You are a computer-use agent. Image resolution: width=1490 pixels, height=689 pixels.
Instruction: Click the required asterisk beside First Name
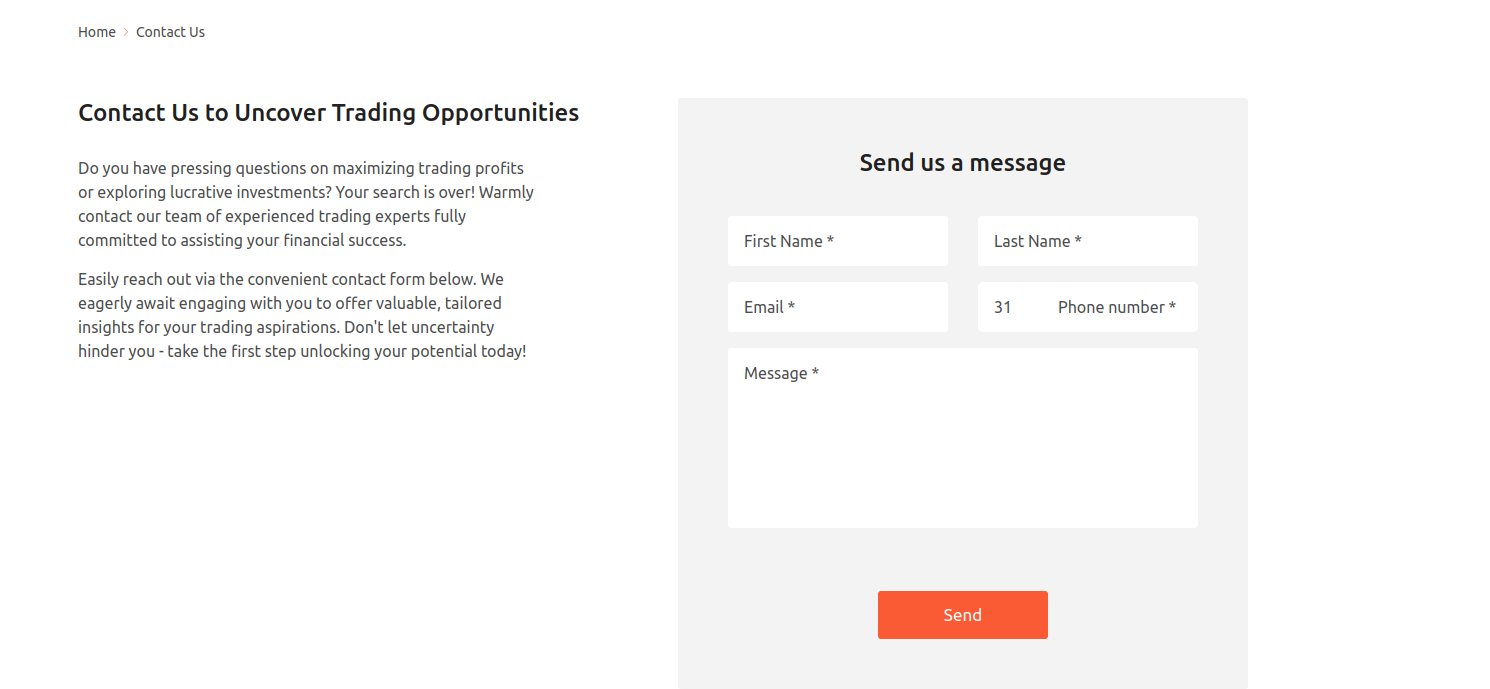click(830, 241)
